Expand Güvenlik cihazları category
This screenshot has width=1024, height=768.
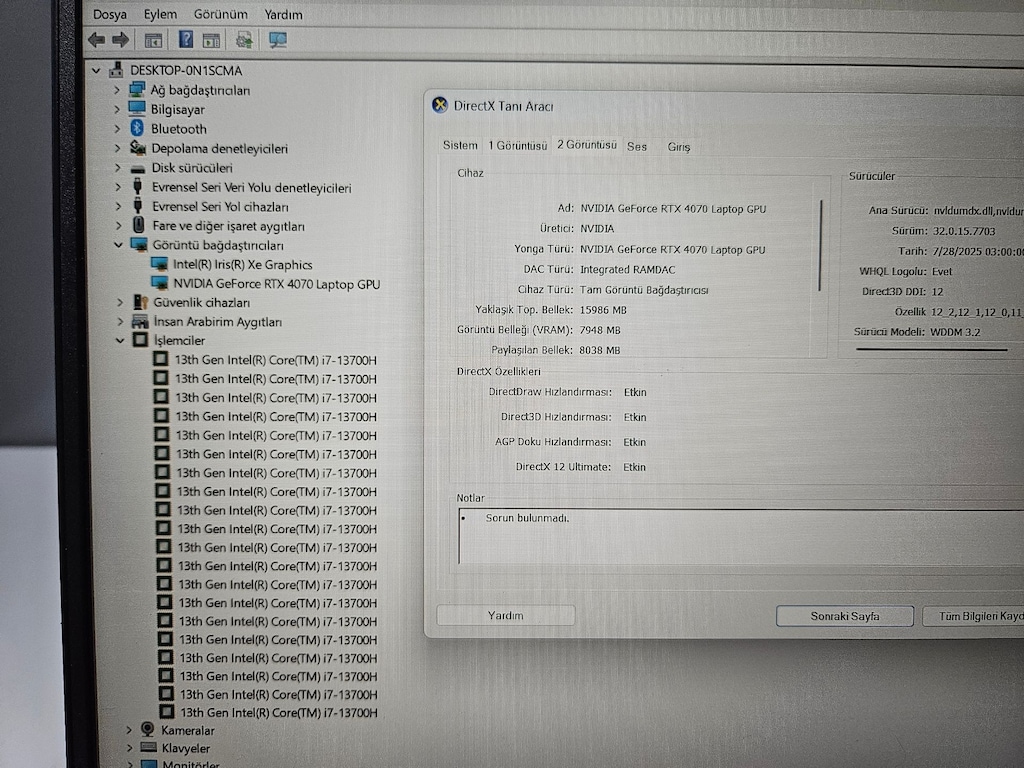[120, 302]
